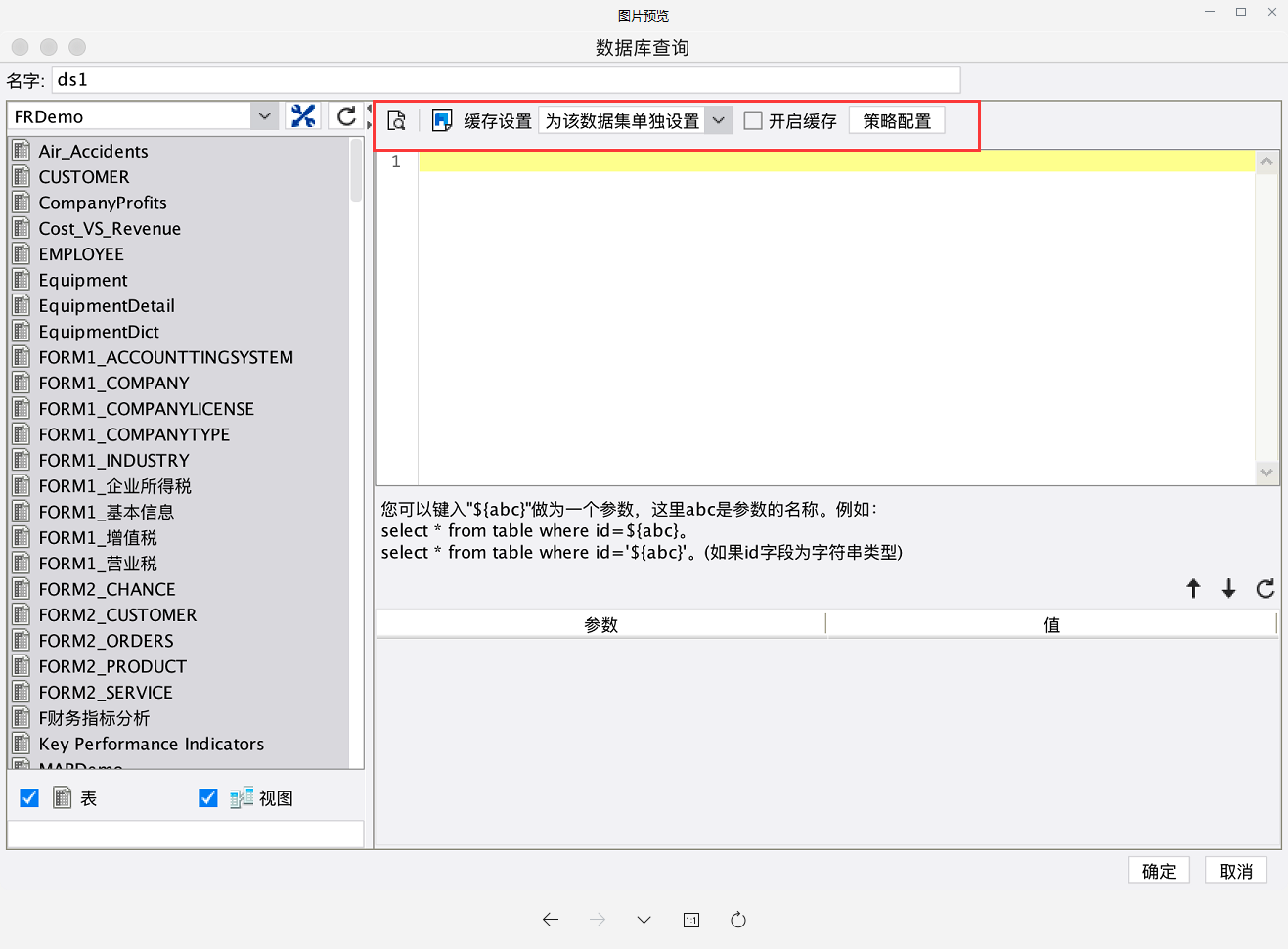Go to next image with right arrow
This screenshot has width=1288, height=949.
(x=598, y=920)
